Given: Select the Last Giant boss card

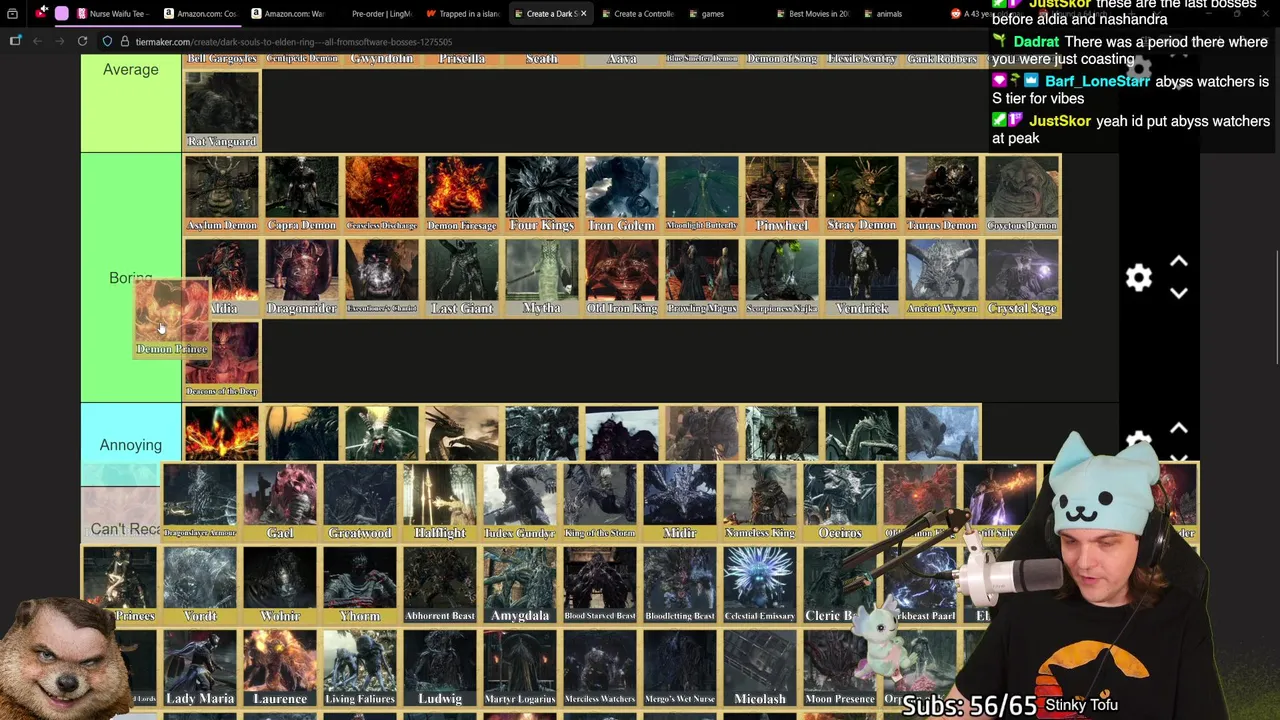Looking at the screenshot, I should 461,277.
